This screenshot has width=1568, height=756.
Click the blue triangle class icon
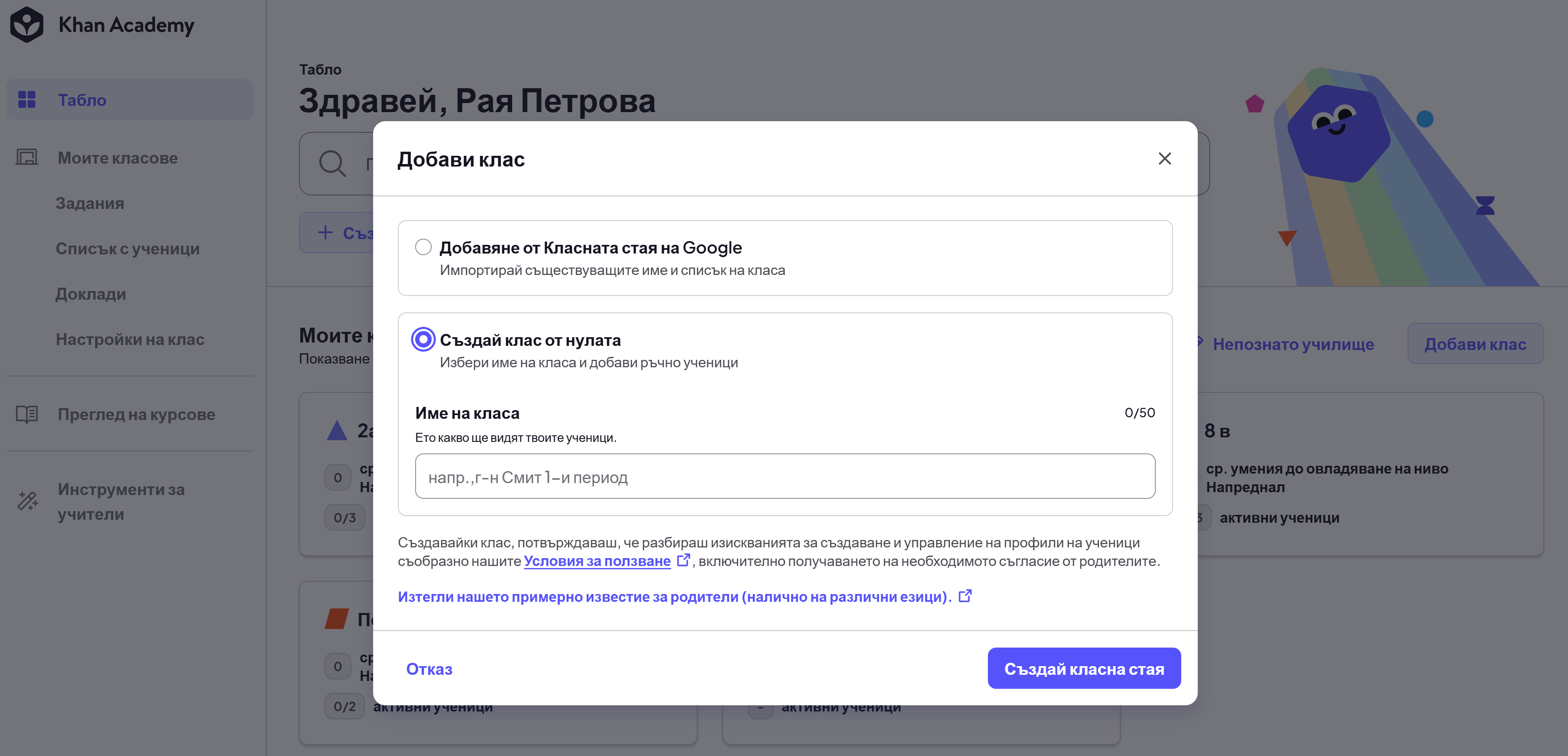point(336,430)
